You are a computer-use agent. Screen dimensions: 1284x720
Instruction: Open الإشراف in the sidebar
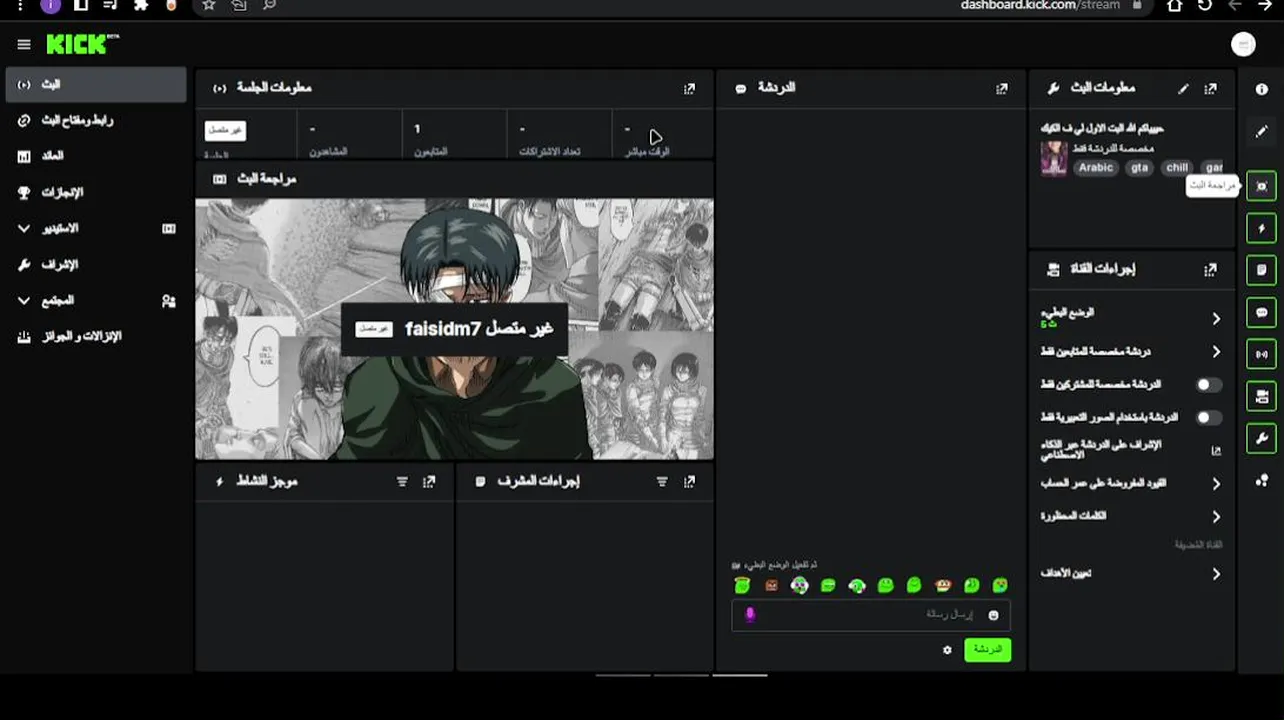(x=95, y=264)
